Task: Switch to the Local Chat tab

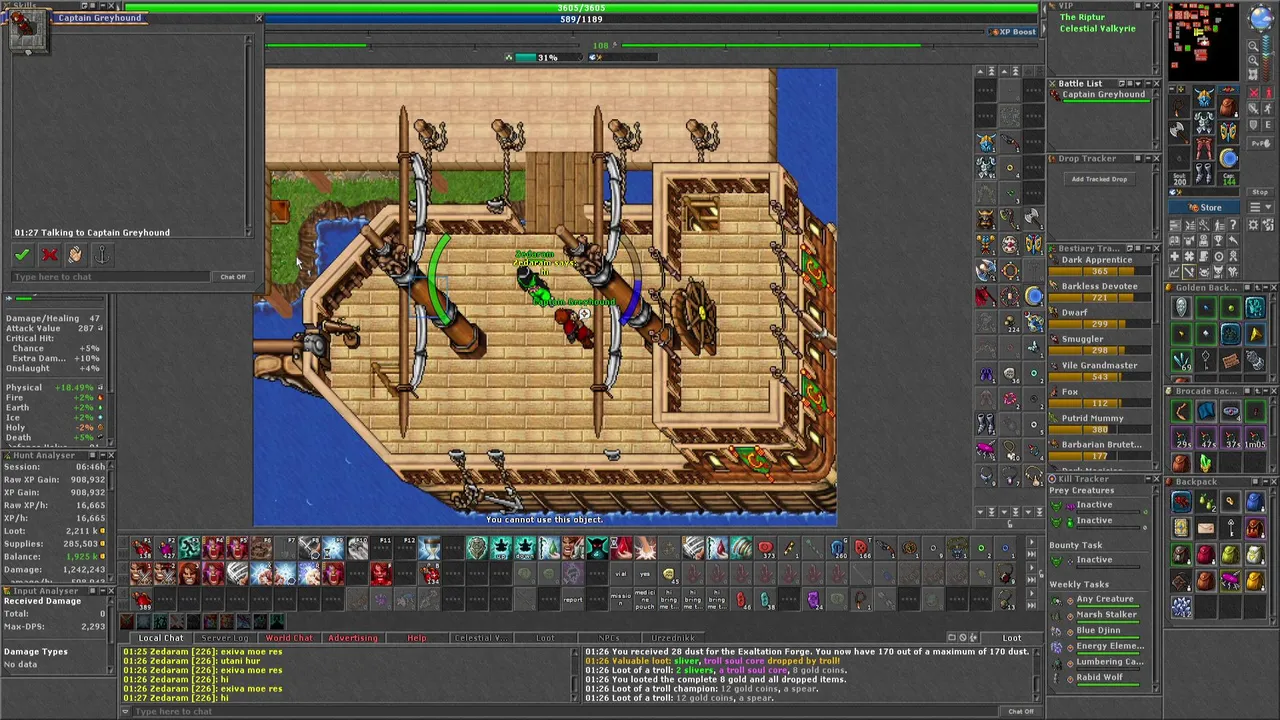Action: tap(161, 638)
